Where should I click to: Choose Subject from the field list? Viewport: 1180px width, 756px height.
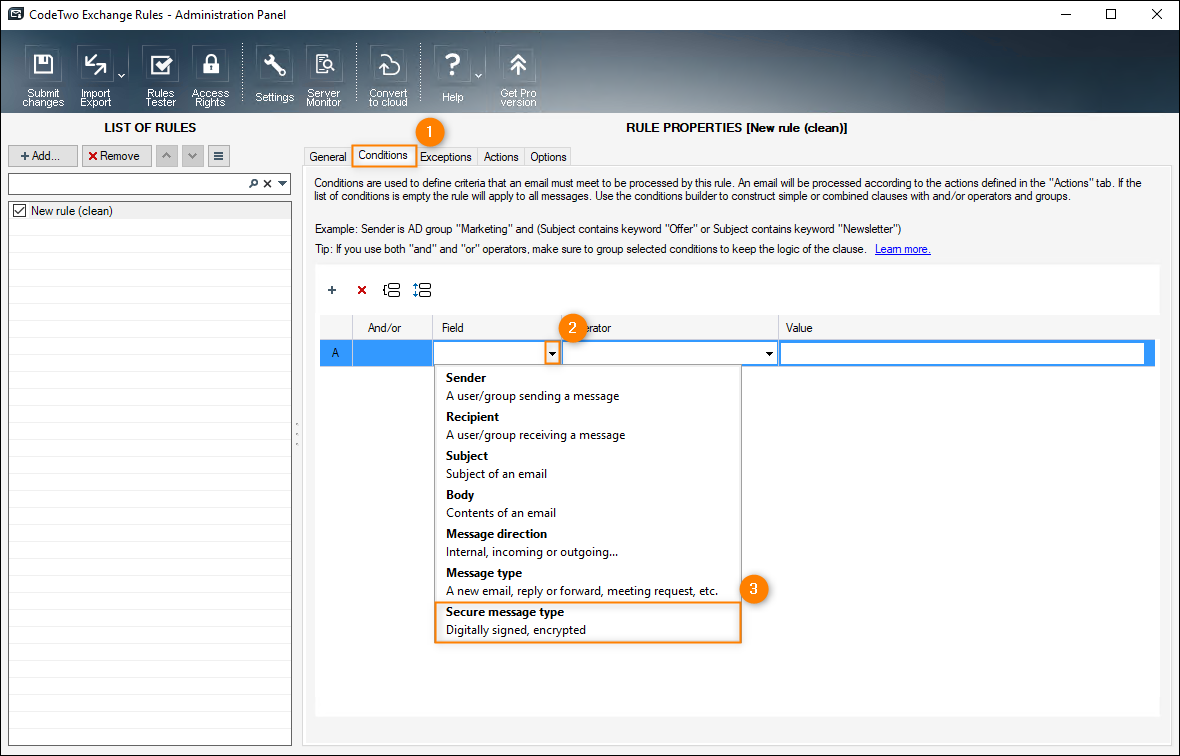(588, 465)
